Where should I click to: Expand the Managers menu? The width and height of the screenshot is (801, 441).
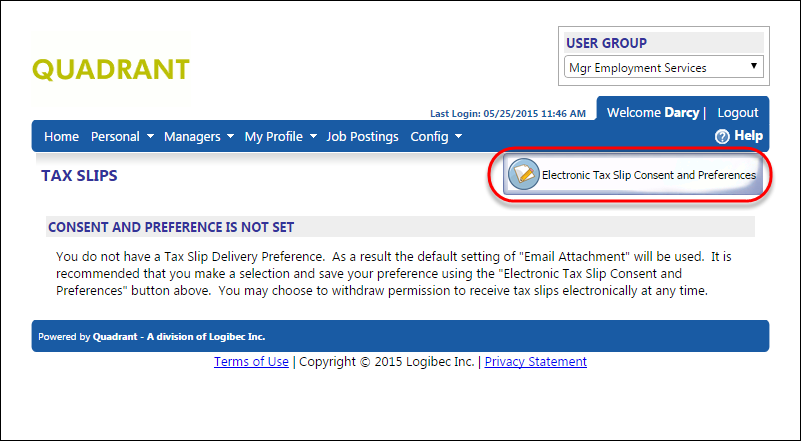198,137
